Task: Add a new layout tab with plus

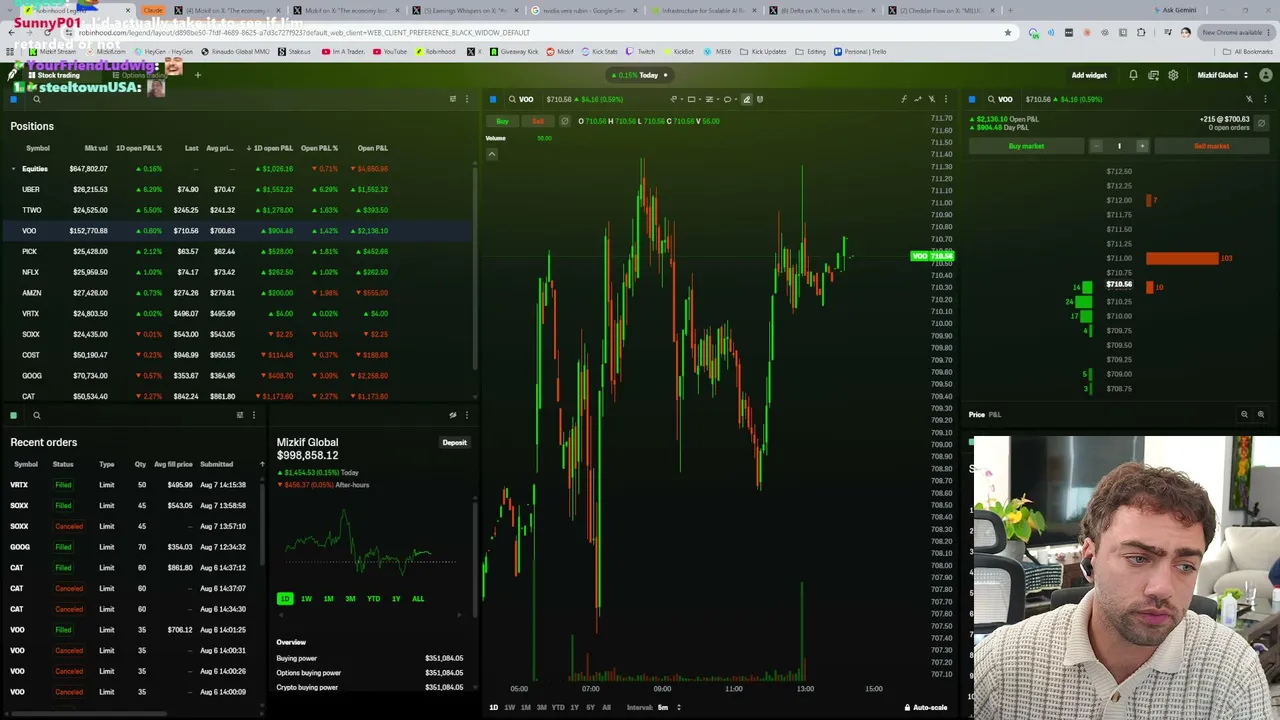Action: (198, 75)
